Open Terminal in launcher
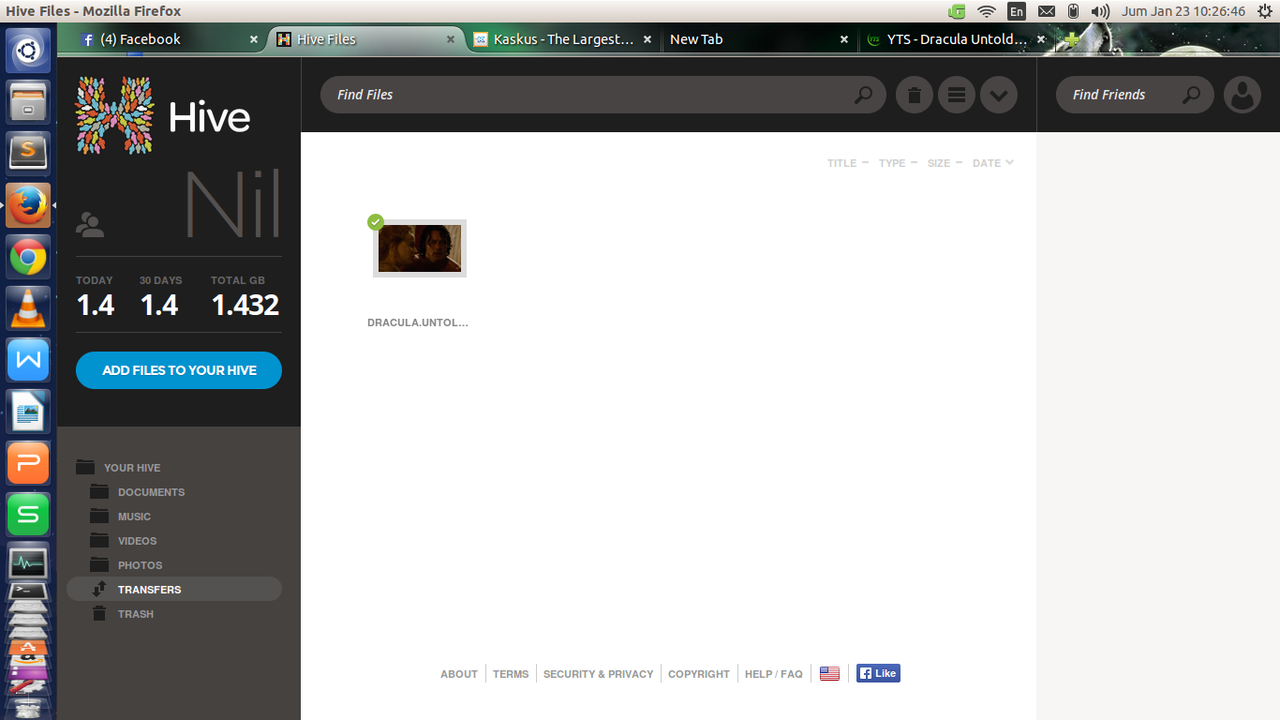The image size is (1280, 720). 28,591
